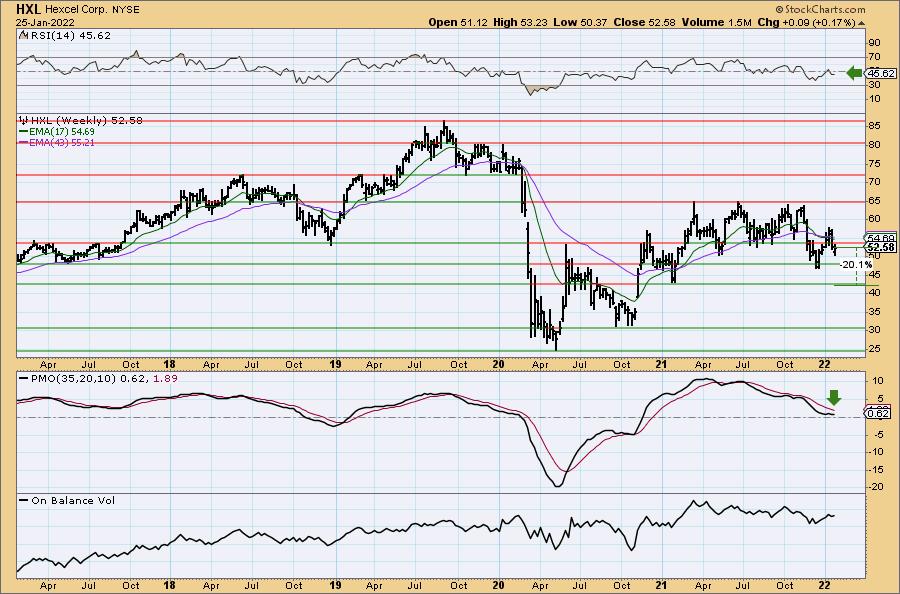Click the 90 level on RSI axis

point(875,42)
